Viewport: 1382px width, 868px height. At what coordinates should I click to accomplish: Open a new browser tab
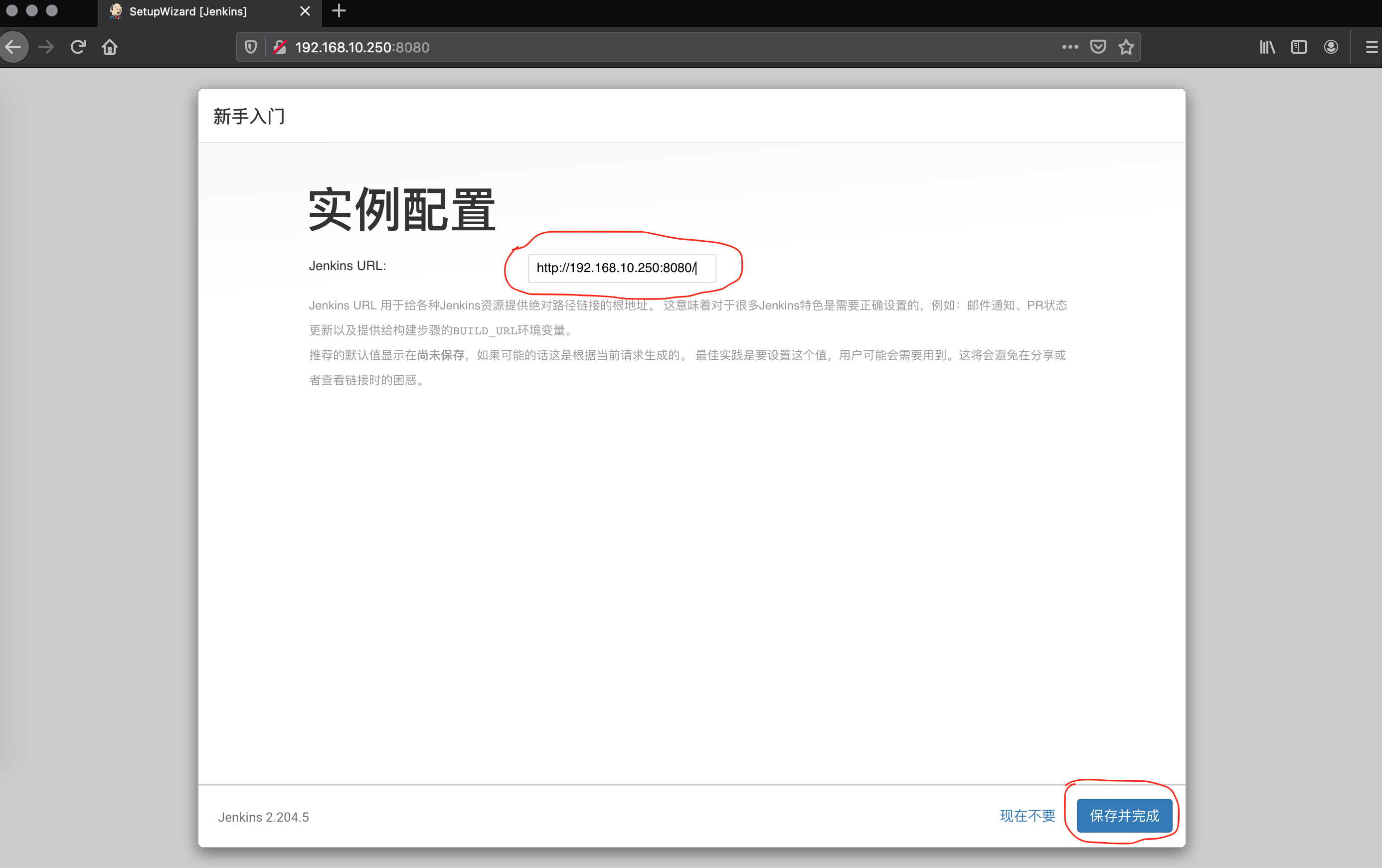click(339, 11)
